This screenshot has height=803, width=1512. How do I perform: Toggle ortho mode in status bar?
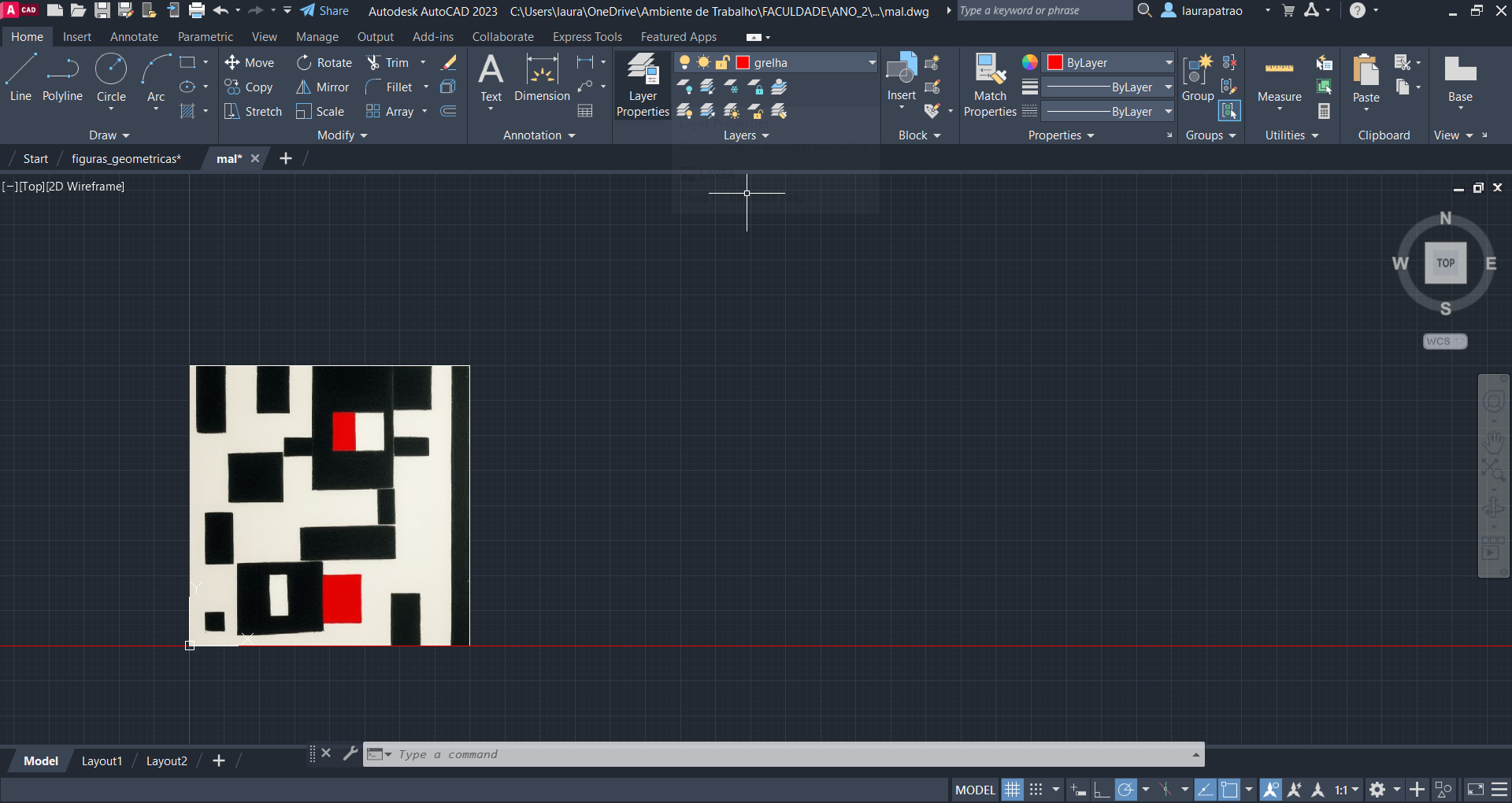click(x=1102, y=790)
